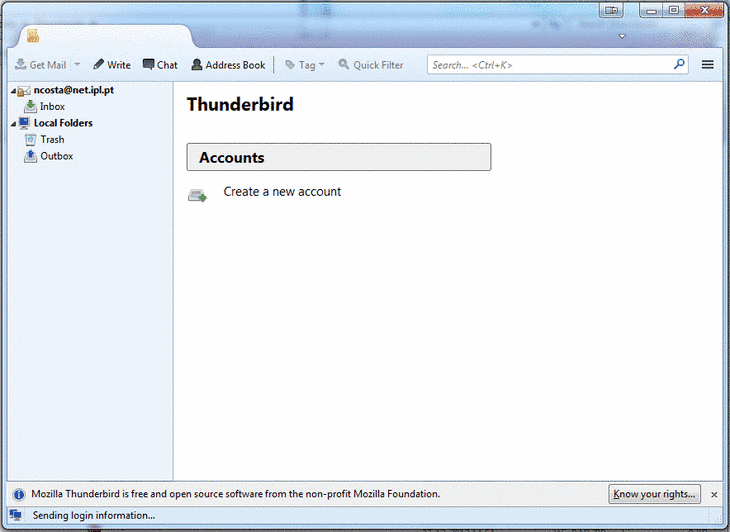Click the Get Mail button
The image size is (730, 532).
click(41, 65)
